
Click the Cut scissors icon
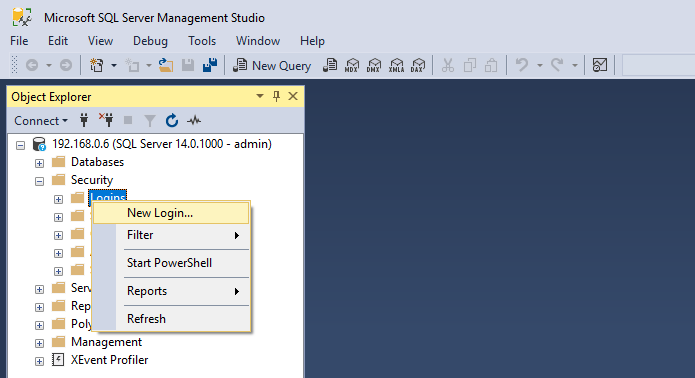tap(448, 66)
